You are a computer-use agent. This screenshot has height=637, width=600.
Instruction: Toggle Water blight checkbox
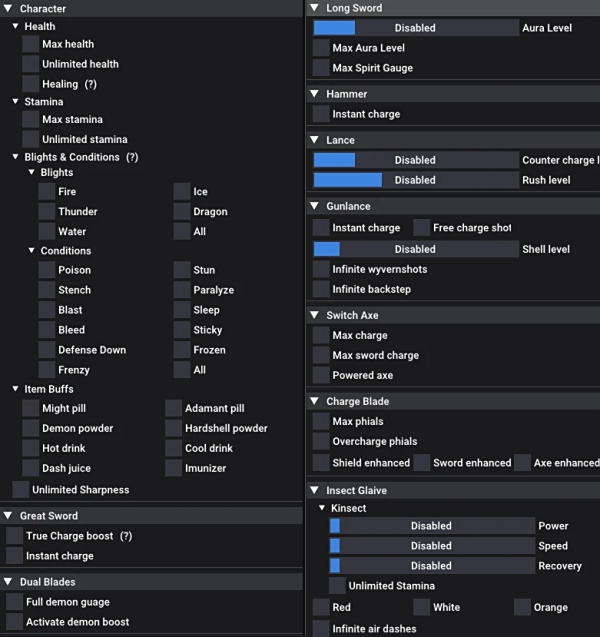pyautogui.click(x=47, y=231)
